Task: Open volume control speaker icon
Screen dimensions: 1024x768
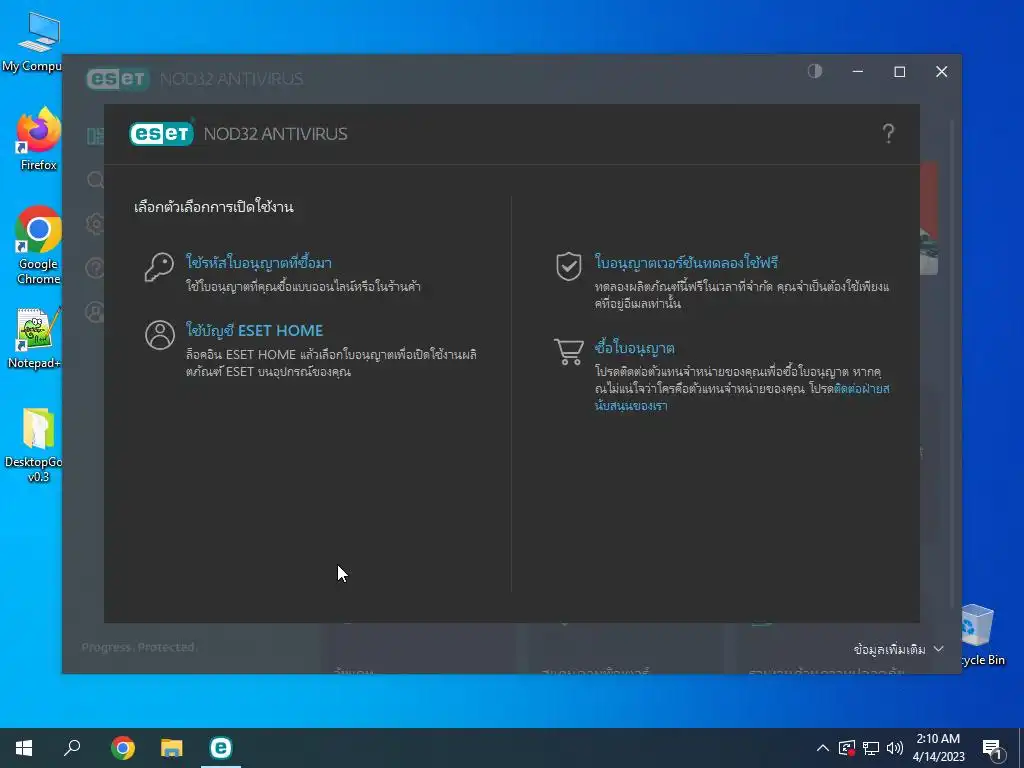Action: pos(895,748)
